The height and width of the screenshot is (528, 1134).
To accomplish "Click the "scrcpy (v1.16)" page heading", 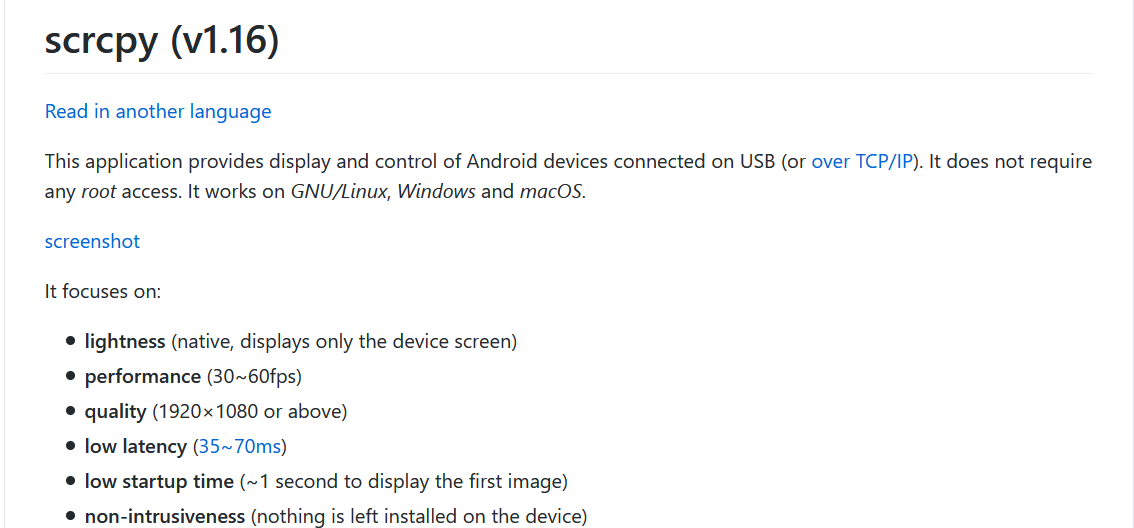I will (162, 41).
